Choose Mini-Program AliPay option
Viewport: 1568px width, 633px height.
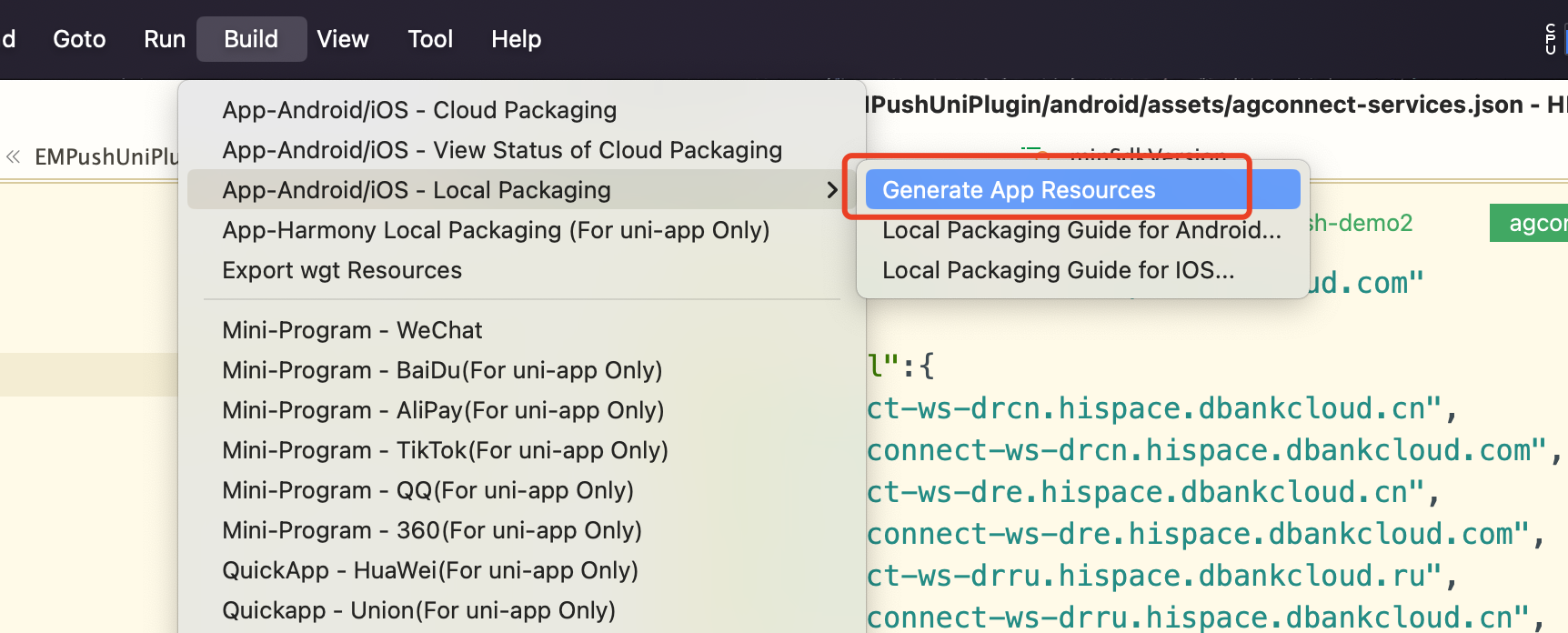[443, 410]
